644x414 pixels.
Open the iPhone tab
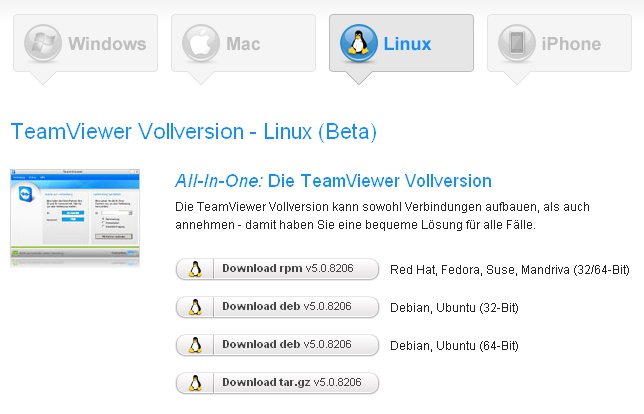click(x=571, y=44)
